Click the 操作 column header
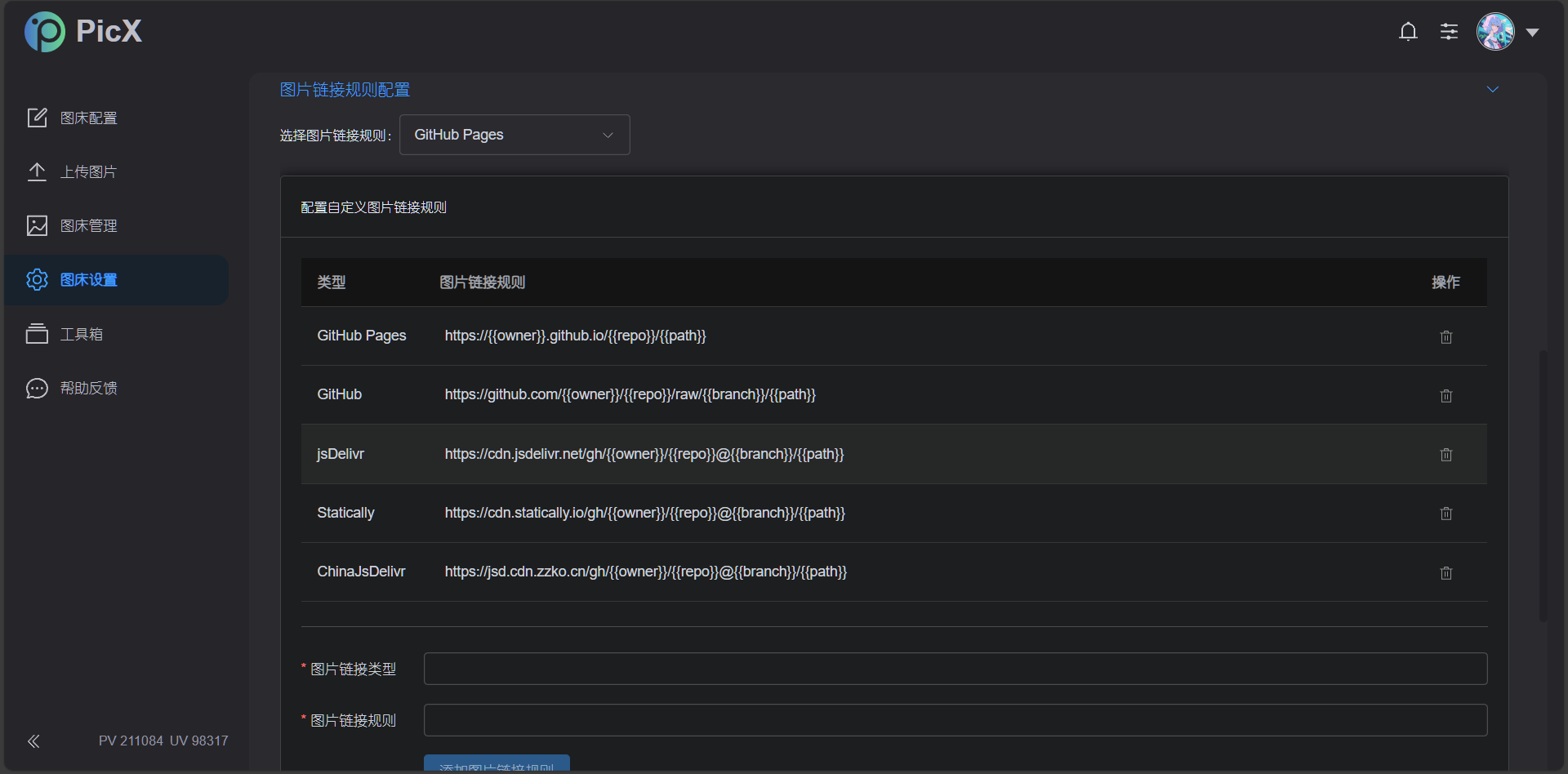The height and width of the screenshot is (774, 1568). 1445,282
